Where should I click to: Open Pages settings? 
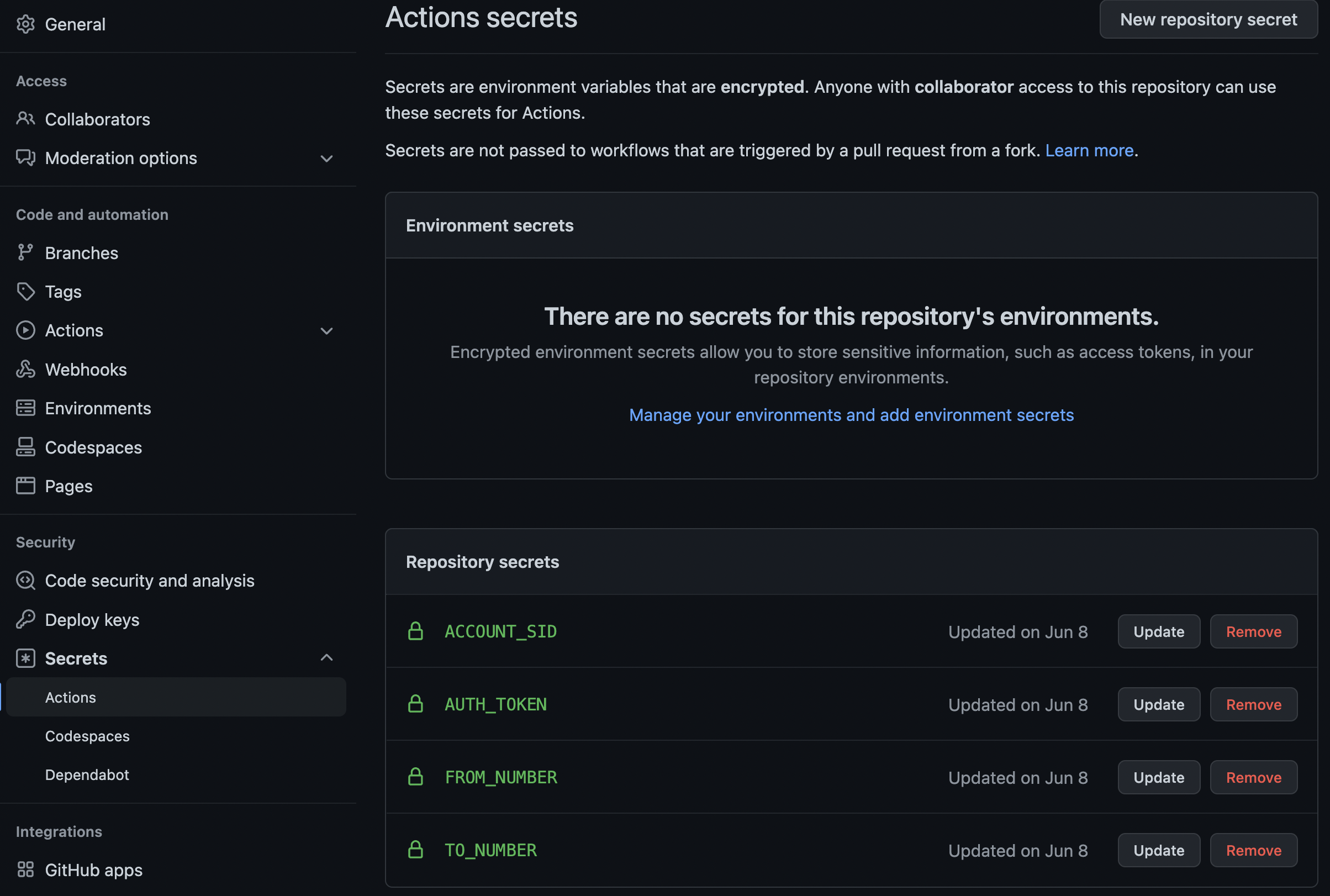68,486
